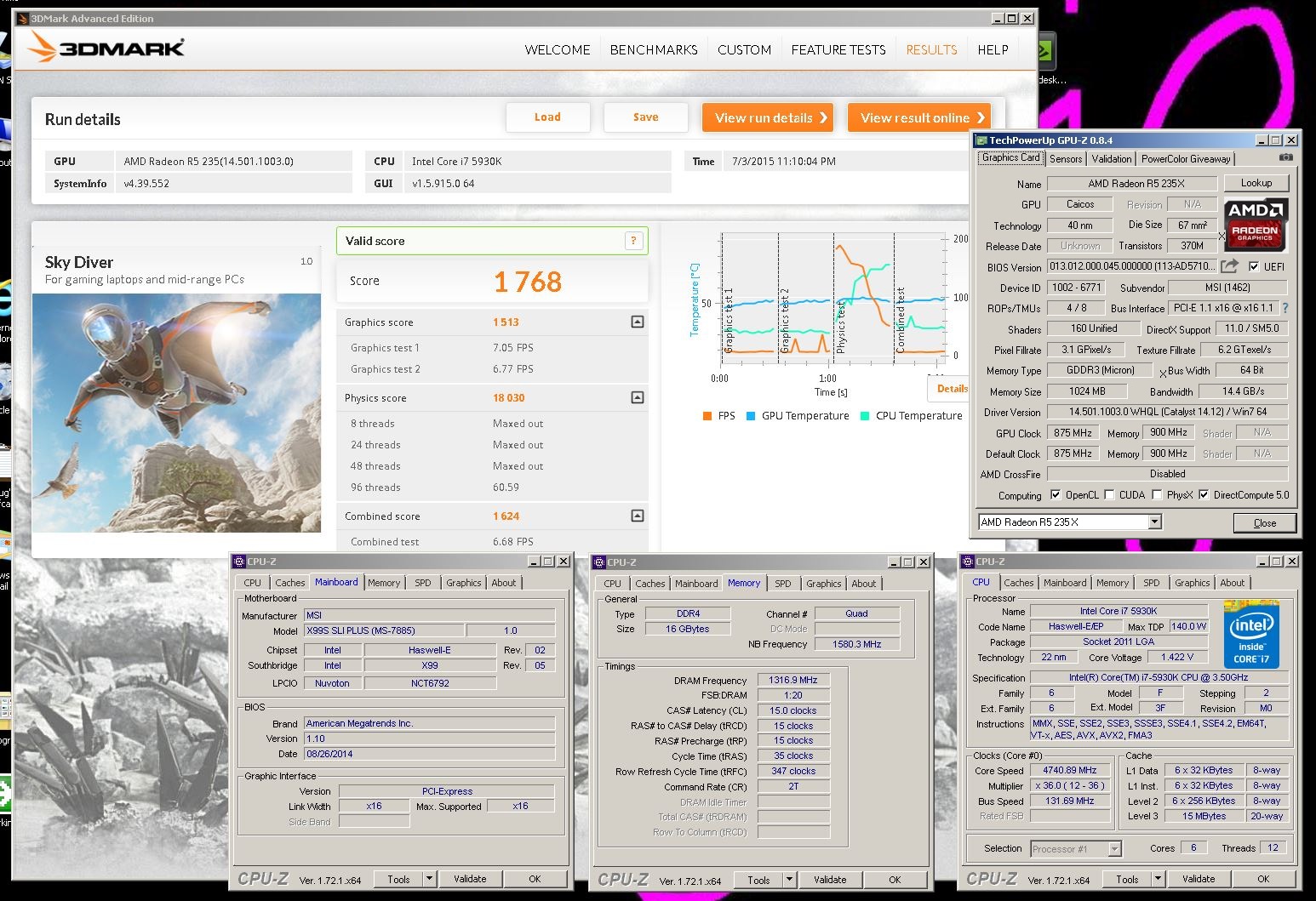Collapse the Combined score section

click(638, 516)
